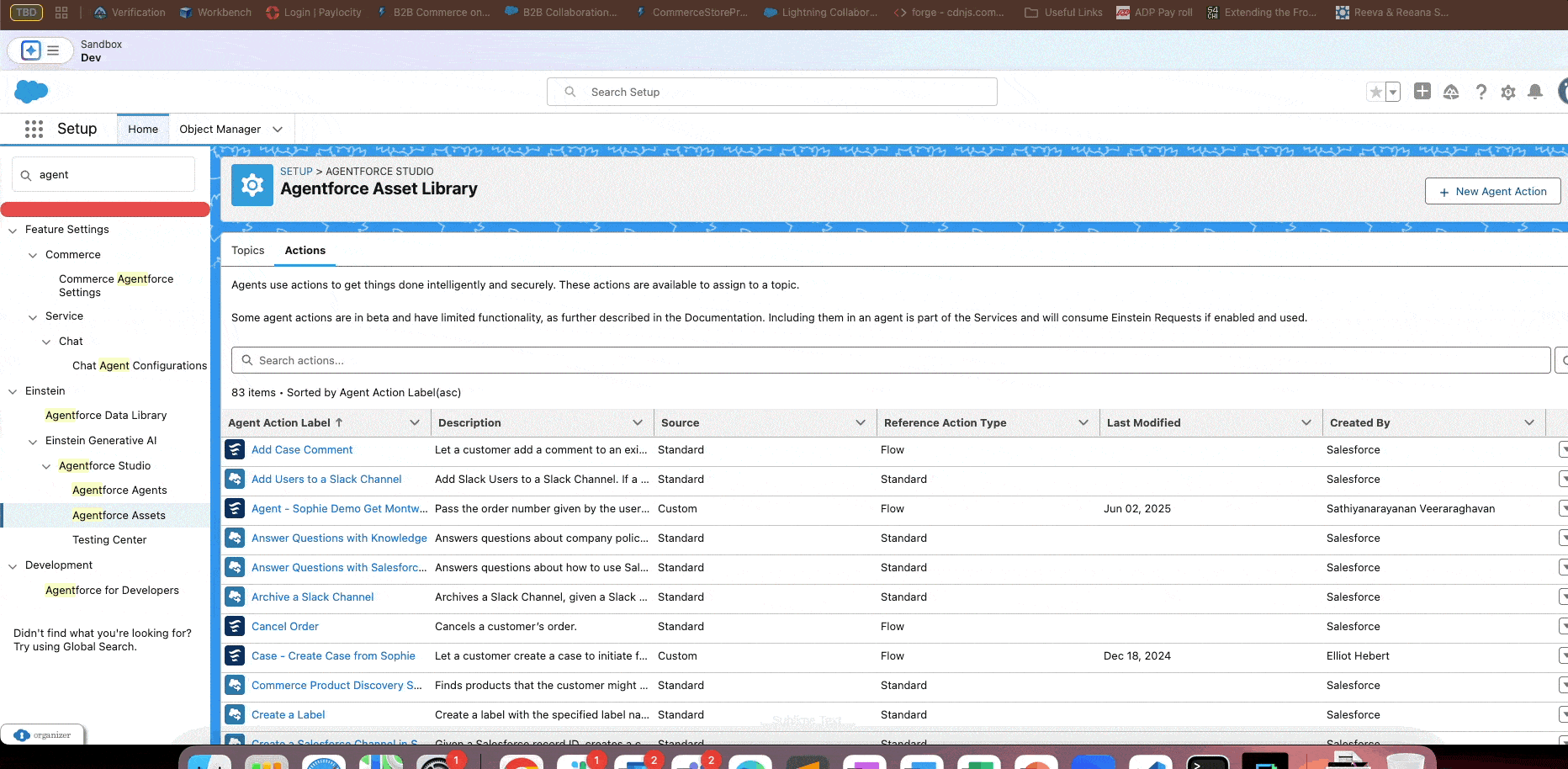Screen dimensions: 1568x769
Task: Open the Agent Action Label column dropdown
Action: point(414,422)
